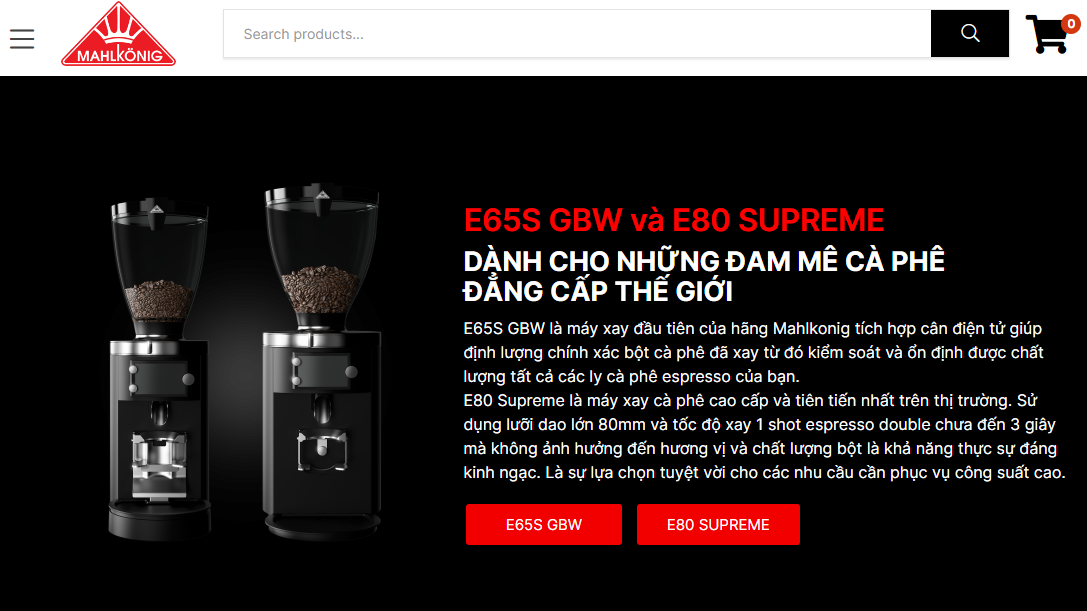Viewport: 1087px width, 611px height.
Task: Click the left grinder's portafilter holder
Action: click(159, 455)
